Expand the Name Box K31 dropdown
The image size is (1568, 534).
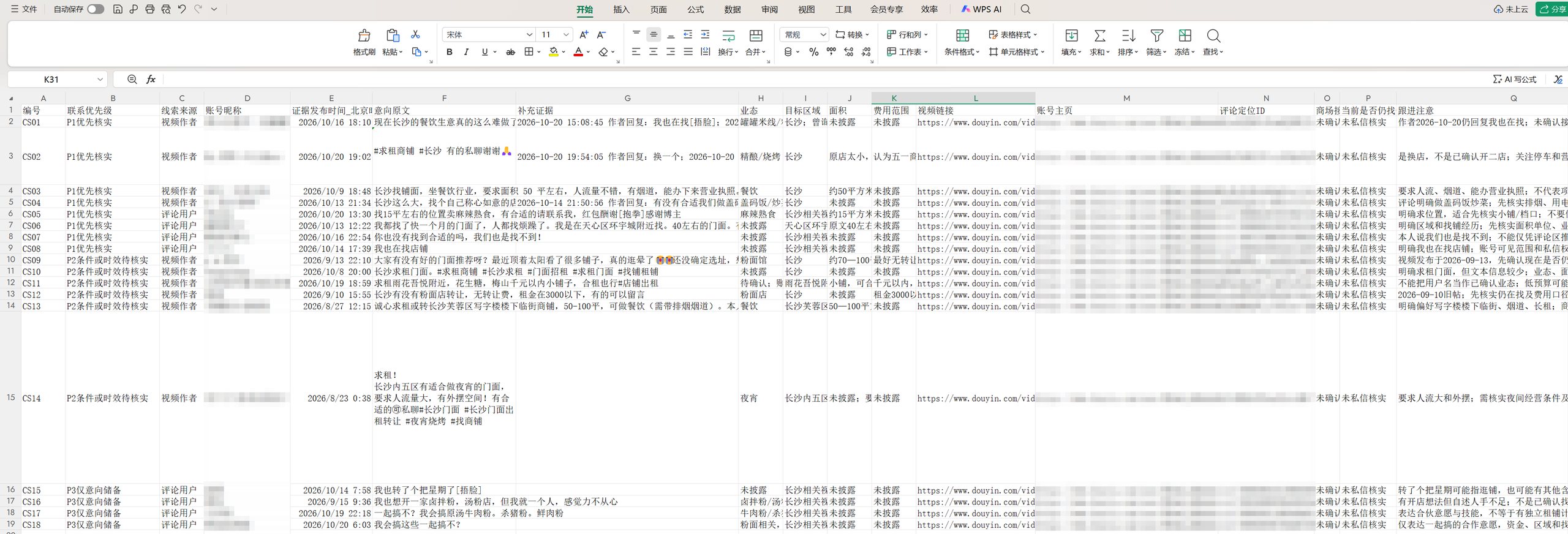(x=100, y=80)
